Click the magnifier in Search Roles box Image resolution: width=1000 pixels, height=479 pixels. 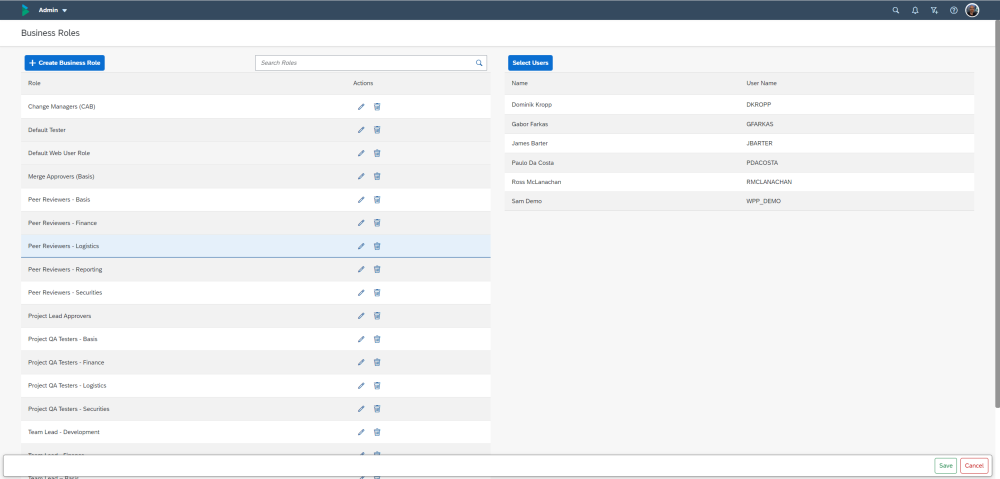(x=479, y=63)
